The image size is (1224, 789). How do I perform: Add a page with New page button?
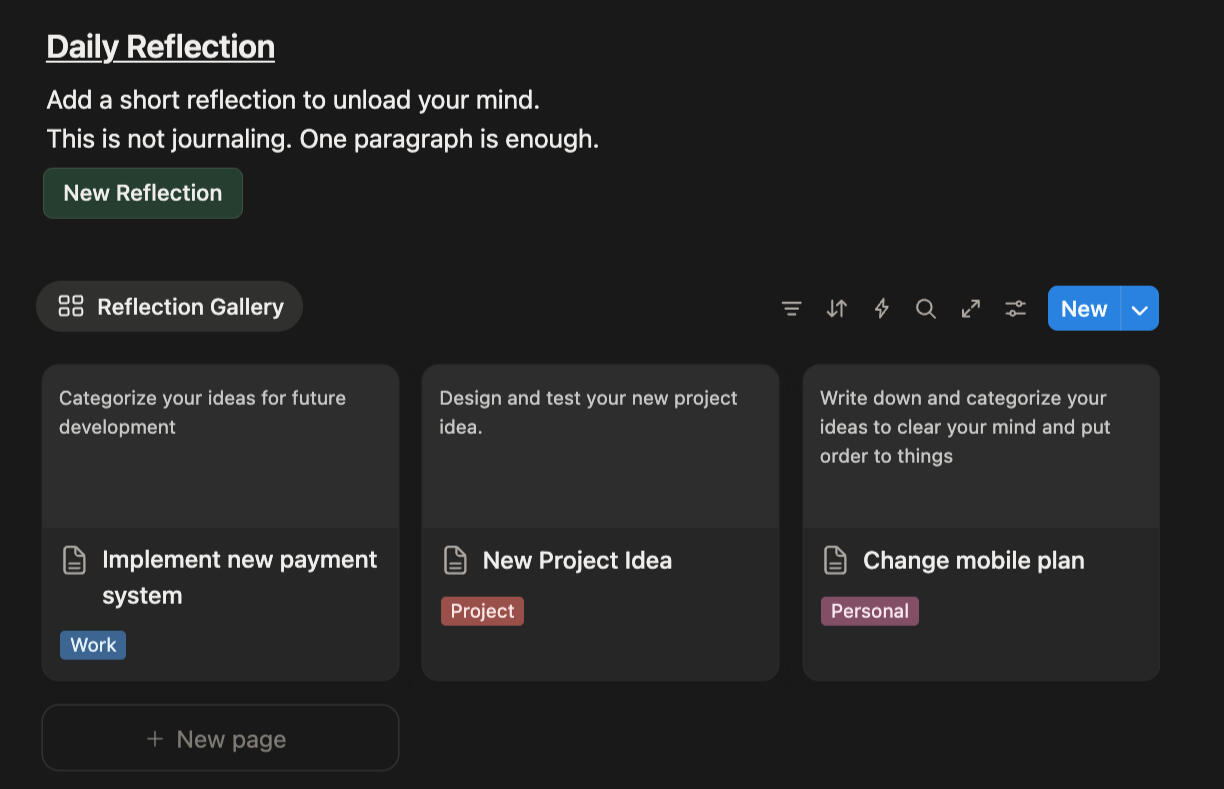pos(220,739)
